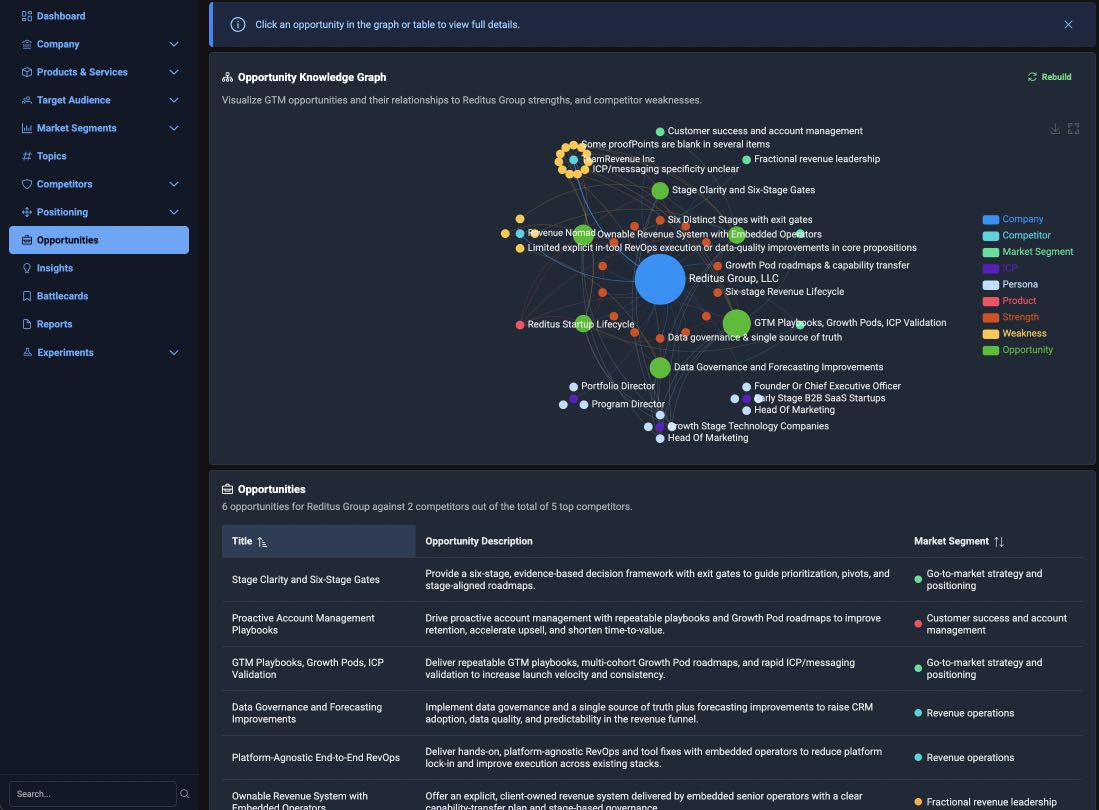Focus the sidebar Search field
This screenshot has width=1099, height=810.
pos(93,794)
